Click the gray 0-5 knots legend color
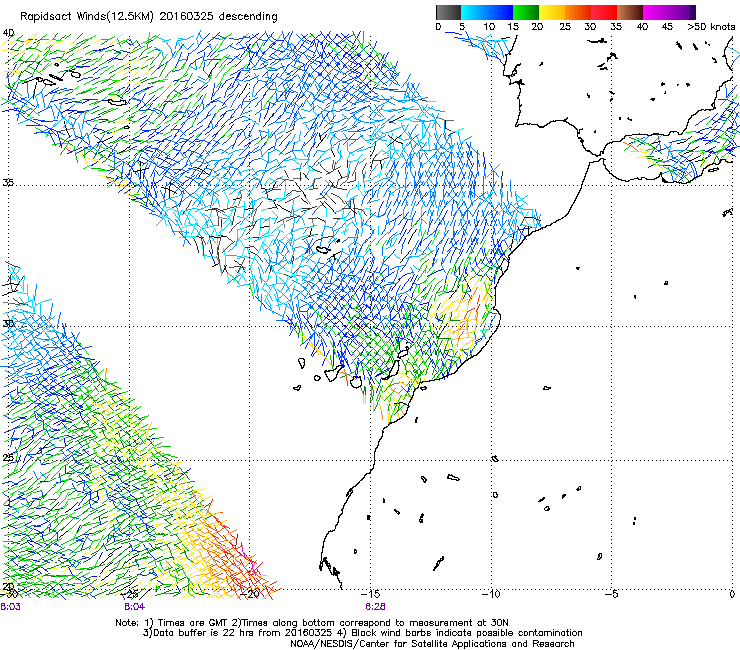740x650 pixels. [x=448, y=12]
